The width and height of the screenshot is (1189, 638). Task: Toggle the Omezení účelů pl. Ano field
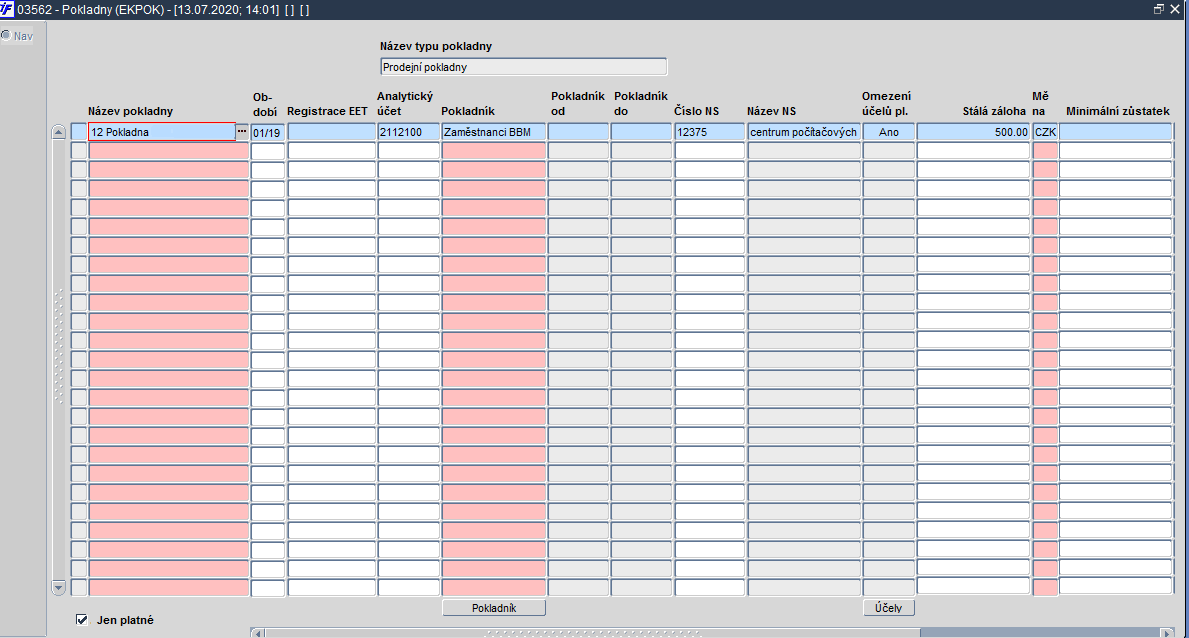889,132
